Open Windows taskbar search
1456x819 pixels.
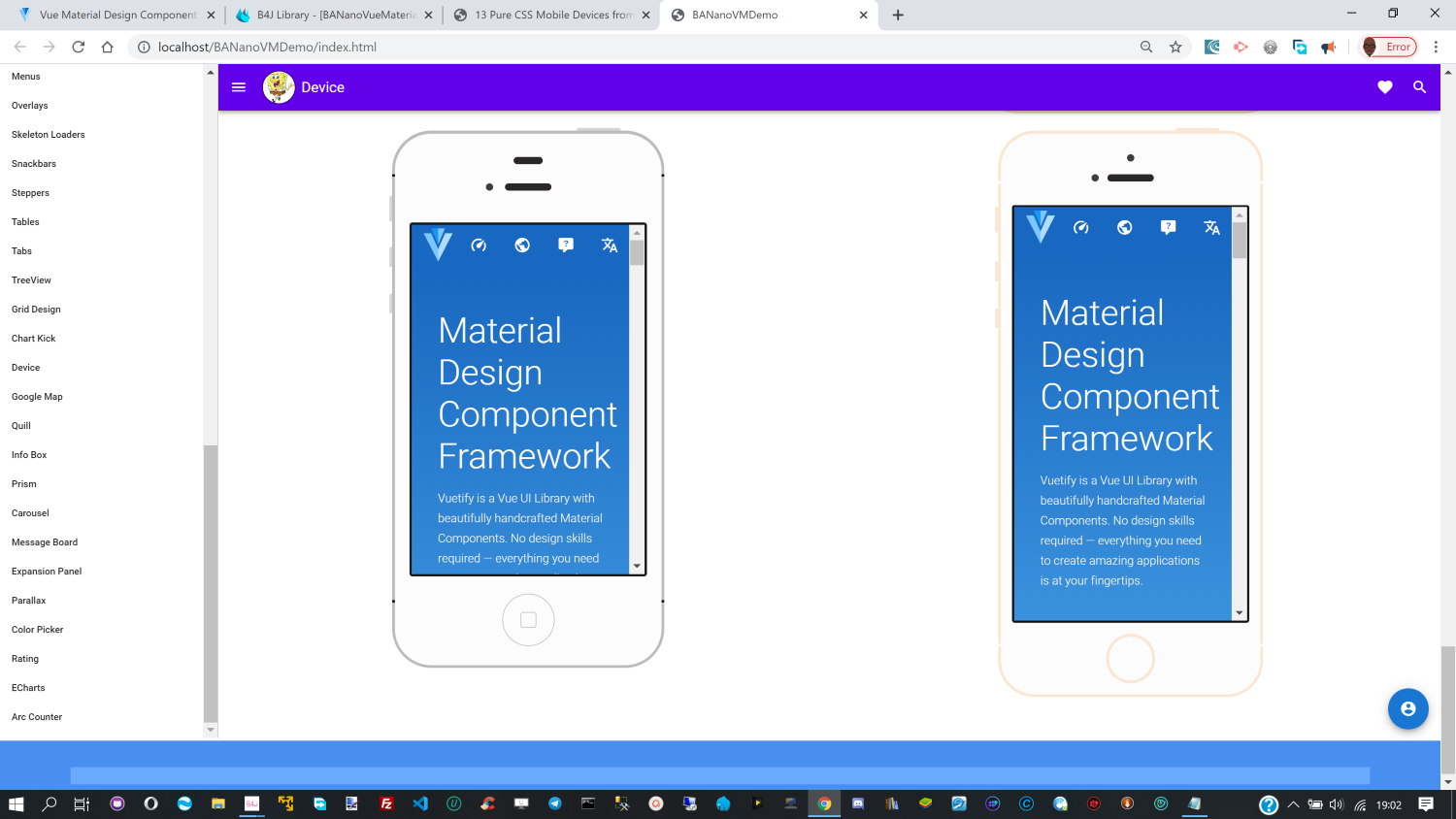click(x=50, y=803)
